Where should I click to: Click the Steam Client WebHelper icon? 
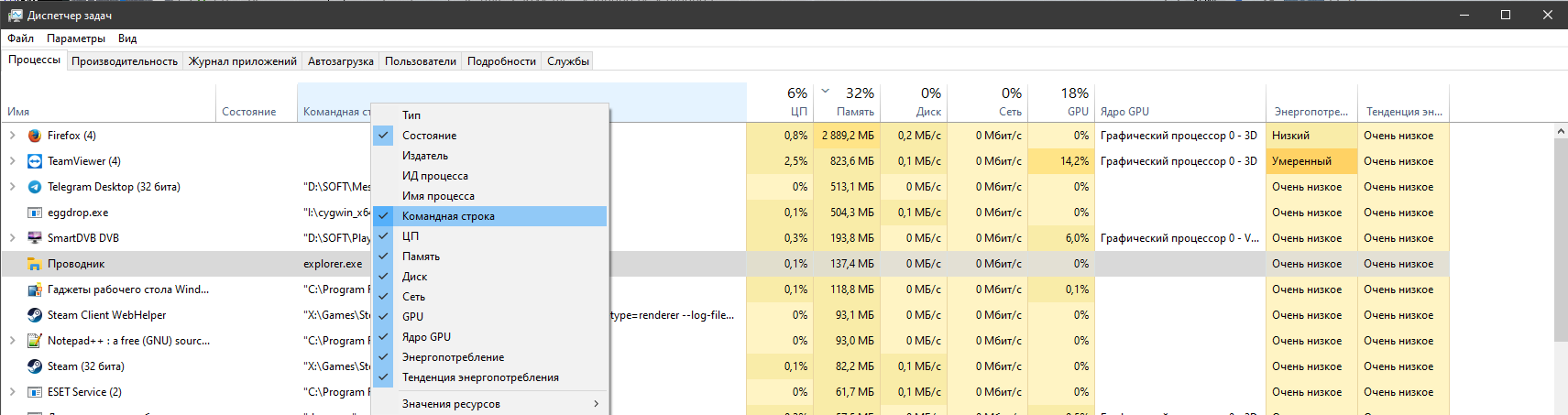coord(35,315)
